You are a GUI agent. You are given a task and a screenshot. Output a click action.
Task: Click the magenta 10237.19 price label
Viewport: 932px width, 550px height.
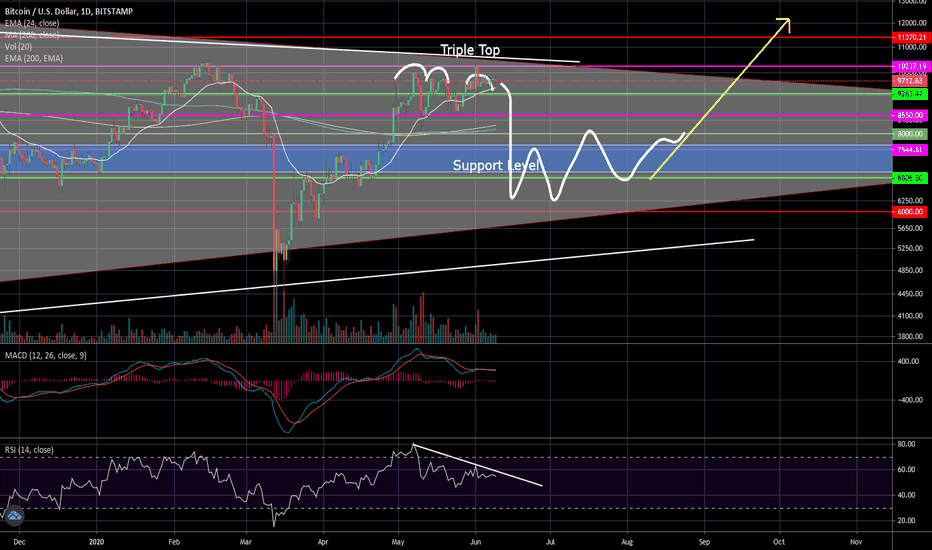(x=910, y=67)
